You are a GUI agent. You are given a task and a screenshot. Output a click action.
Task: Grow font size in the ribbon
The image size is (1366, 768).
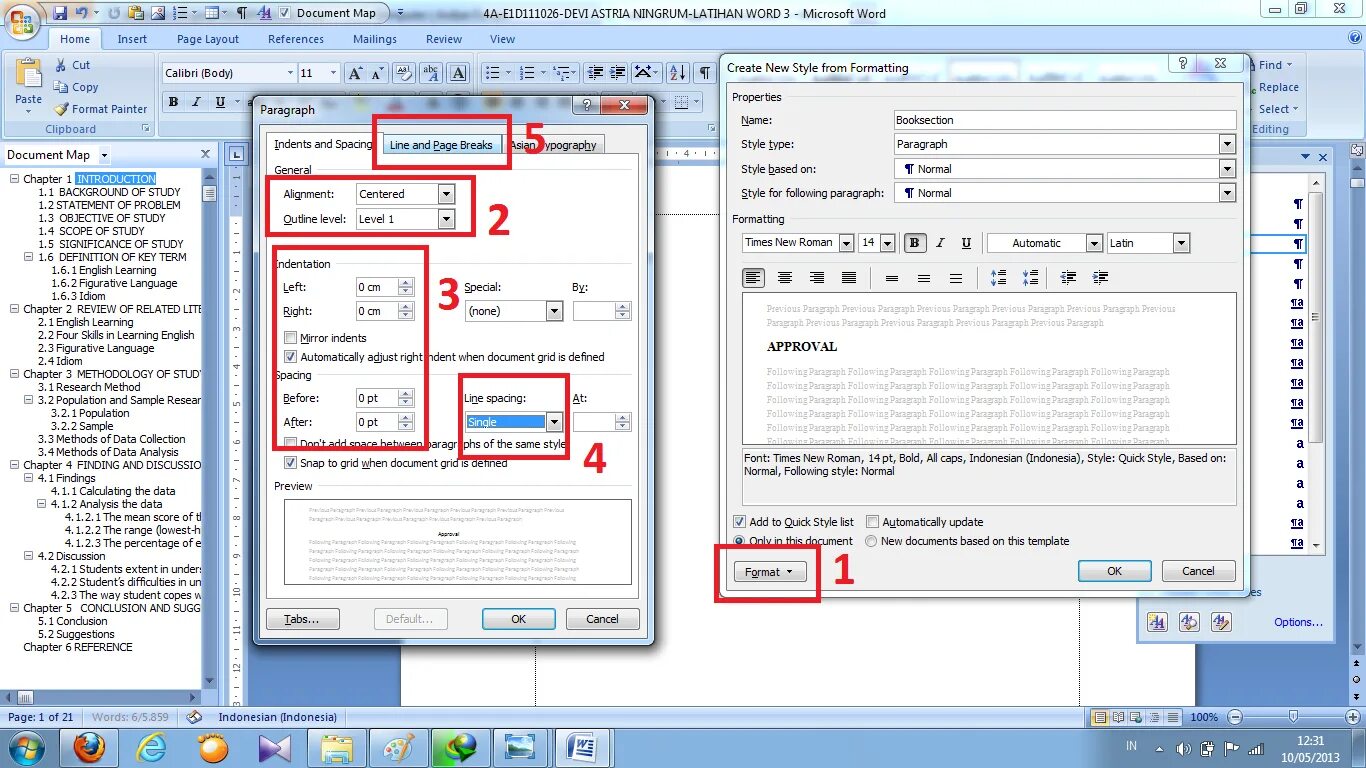[355, 73]
